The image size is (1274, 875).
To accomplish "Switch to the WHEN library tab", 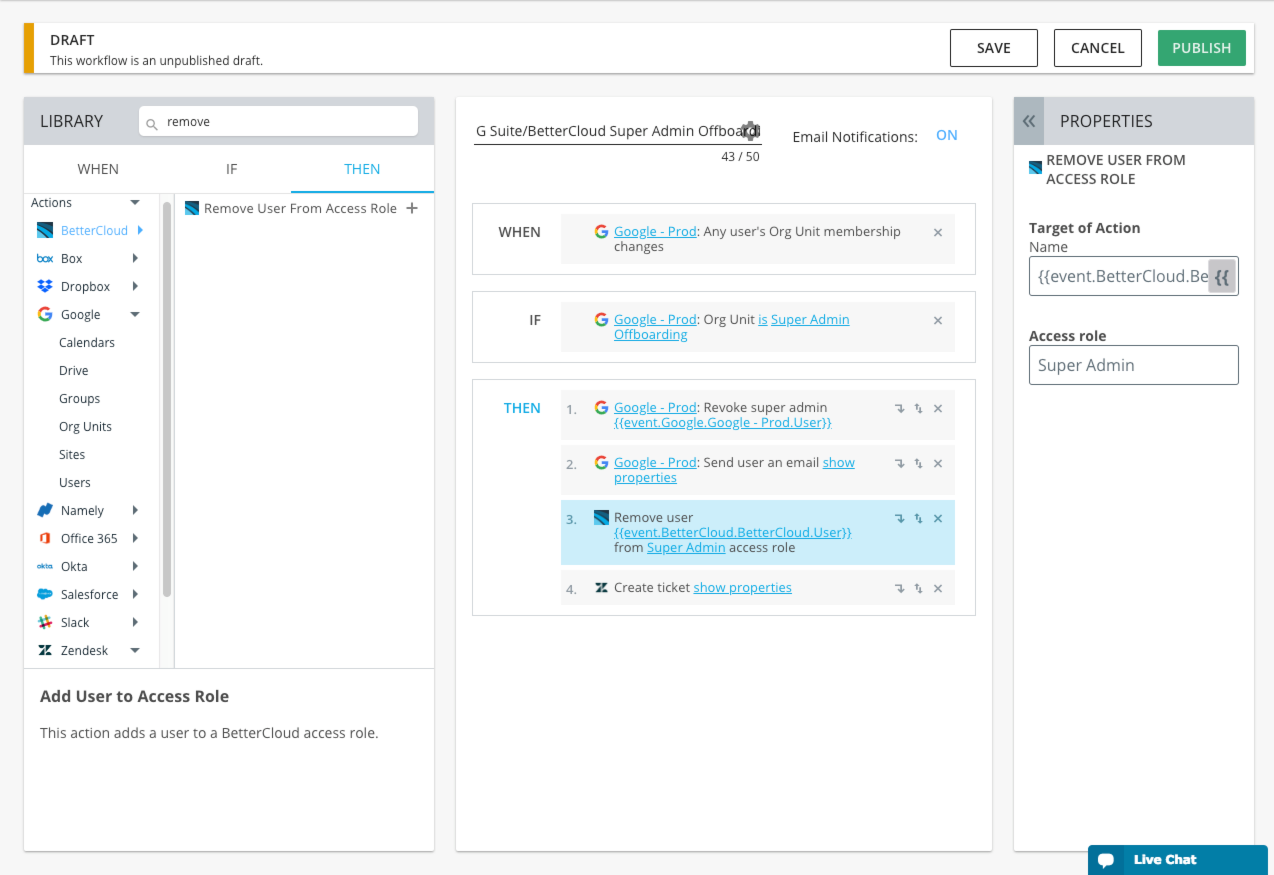I will pyautogui.click(x=98, y=169).
